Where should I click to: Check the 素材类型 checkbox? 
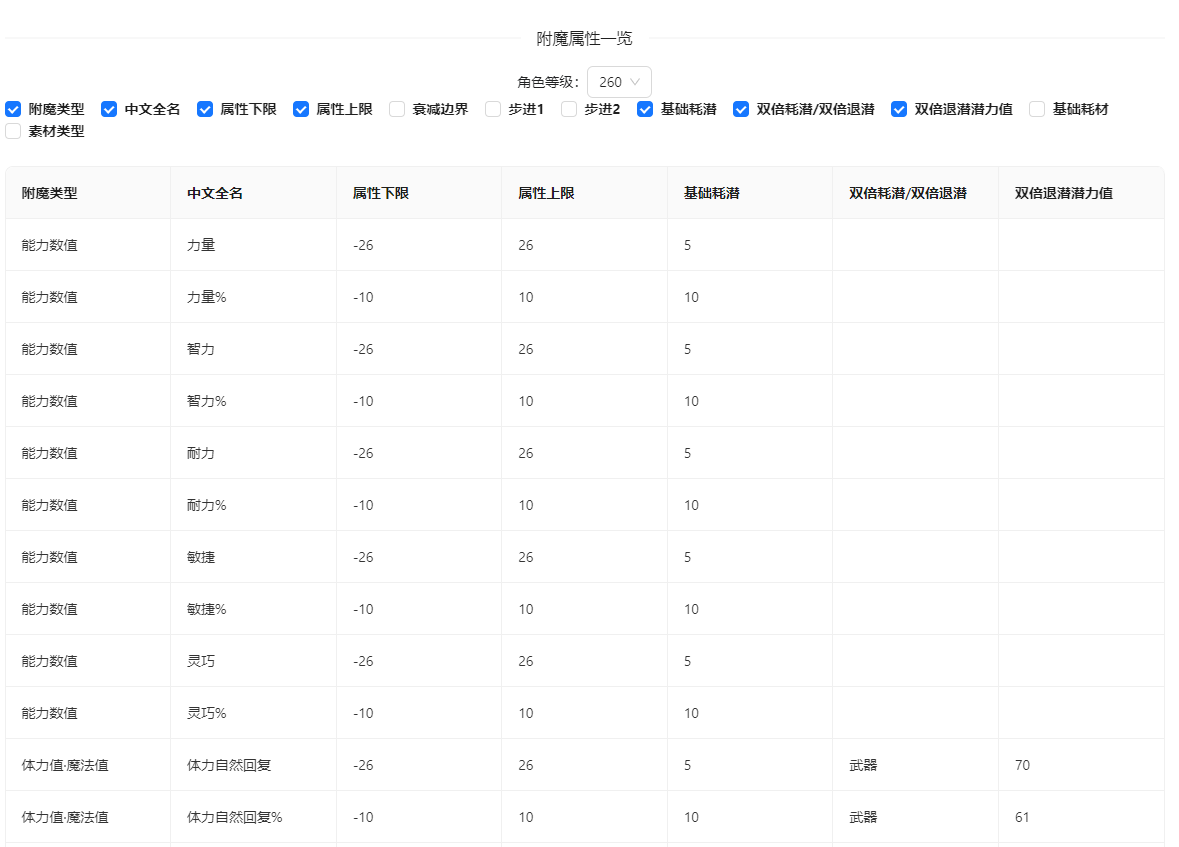click(13, 131)
